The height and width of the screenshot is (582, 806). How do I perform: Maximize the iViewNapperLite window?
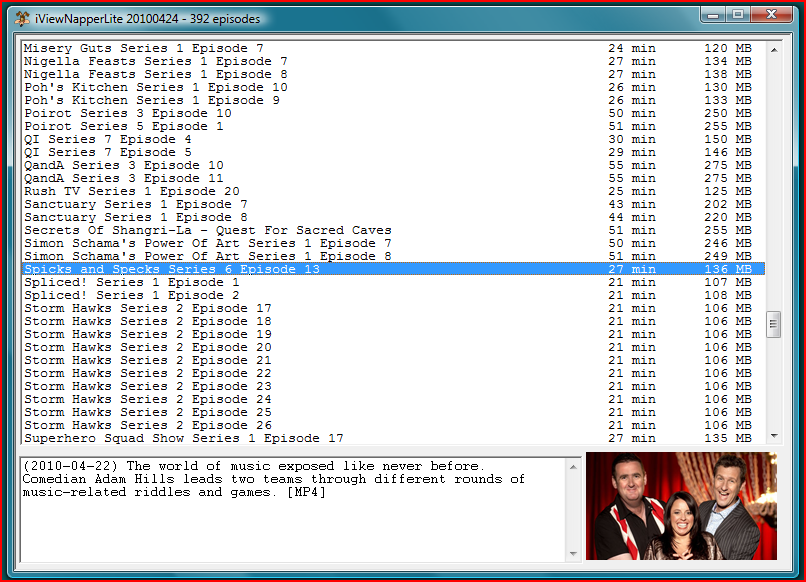tap(738, 15)
